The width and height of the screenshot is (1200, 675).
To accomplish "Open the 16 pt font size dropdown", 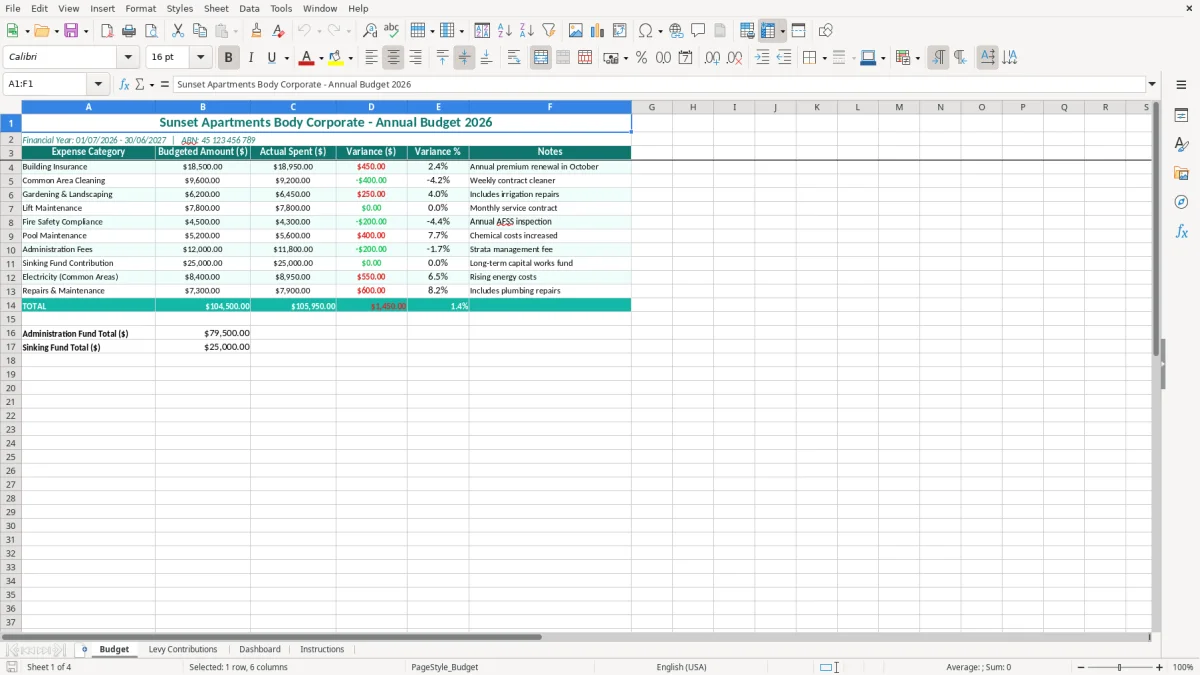I will [201, 58].
